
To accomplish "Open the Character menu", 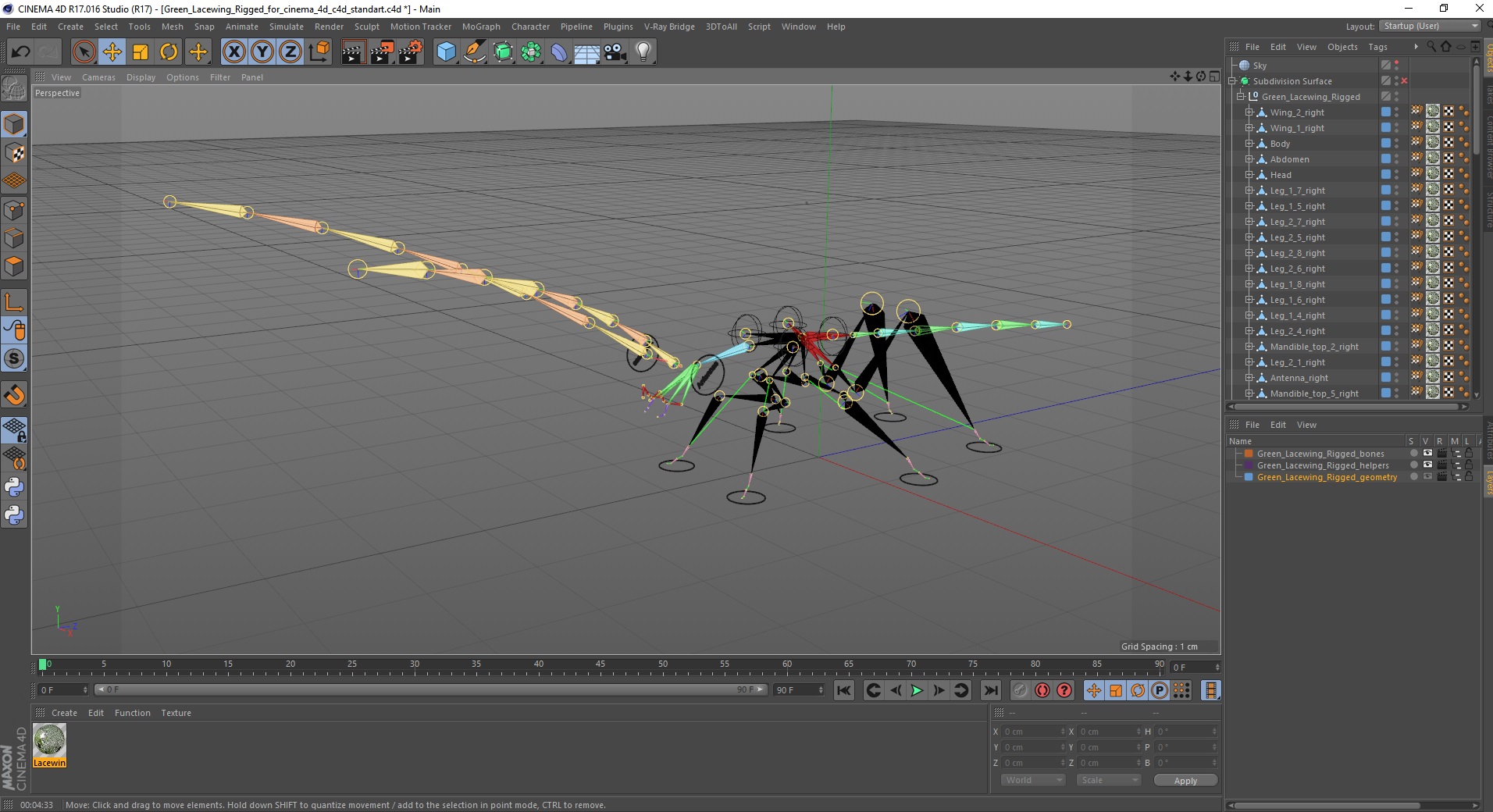I will pos(530,27).
